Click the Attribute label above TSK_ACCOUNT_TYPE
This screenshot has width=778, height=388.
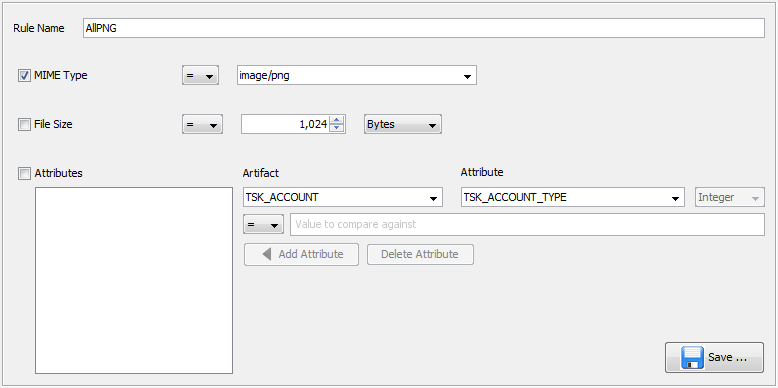[x=482, y=172]
